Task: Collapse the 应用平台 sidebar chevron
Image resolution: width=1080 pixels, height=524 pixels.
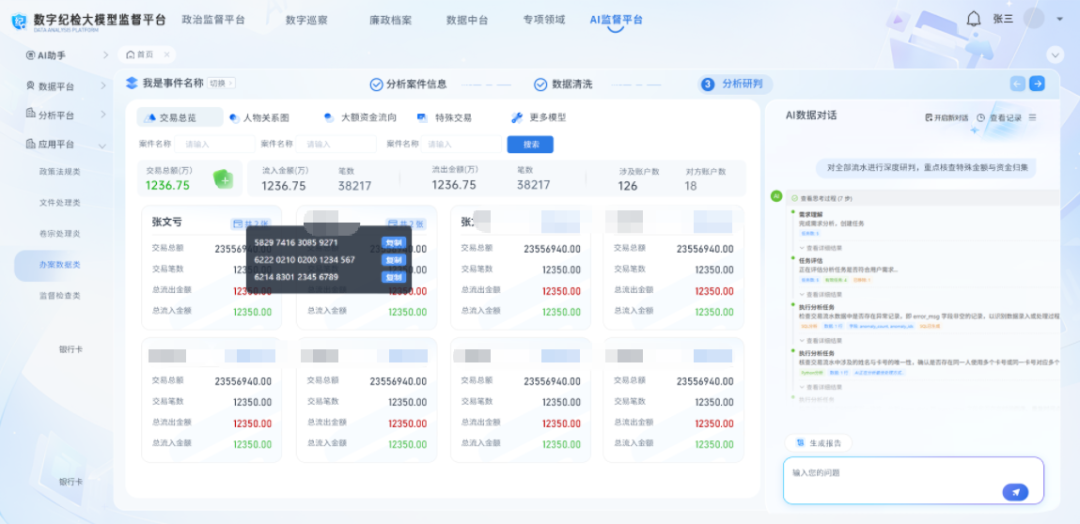Action: point(103,146)
